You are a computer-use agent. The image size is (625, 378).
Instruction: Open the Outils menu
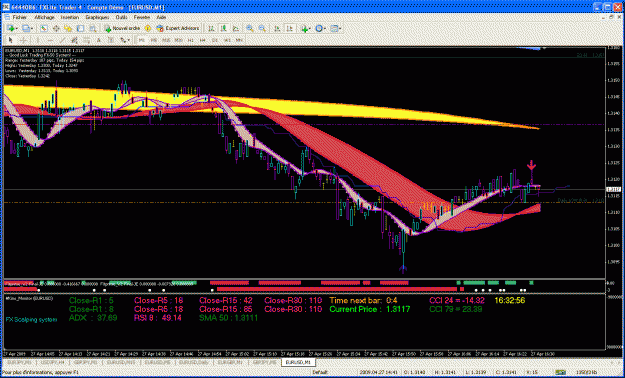pos(122,18)
